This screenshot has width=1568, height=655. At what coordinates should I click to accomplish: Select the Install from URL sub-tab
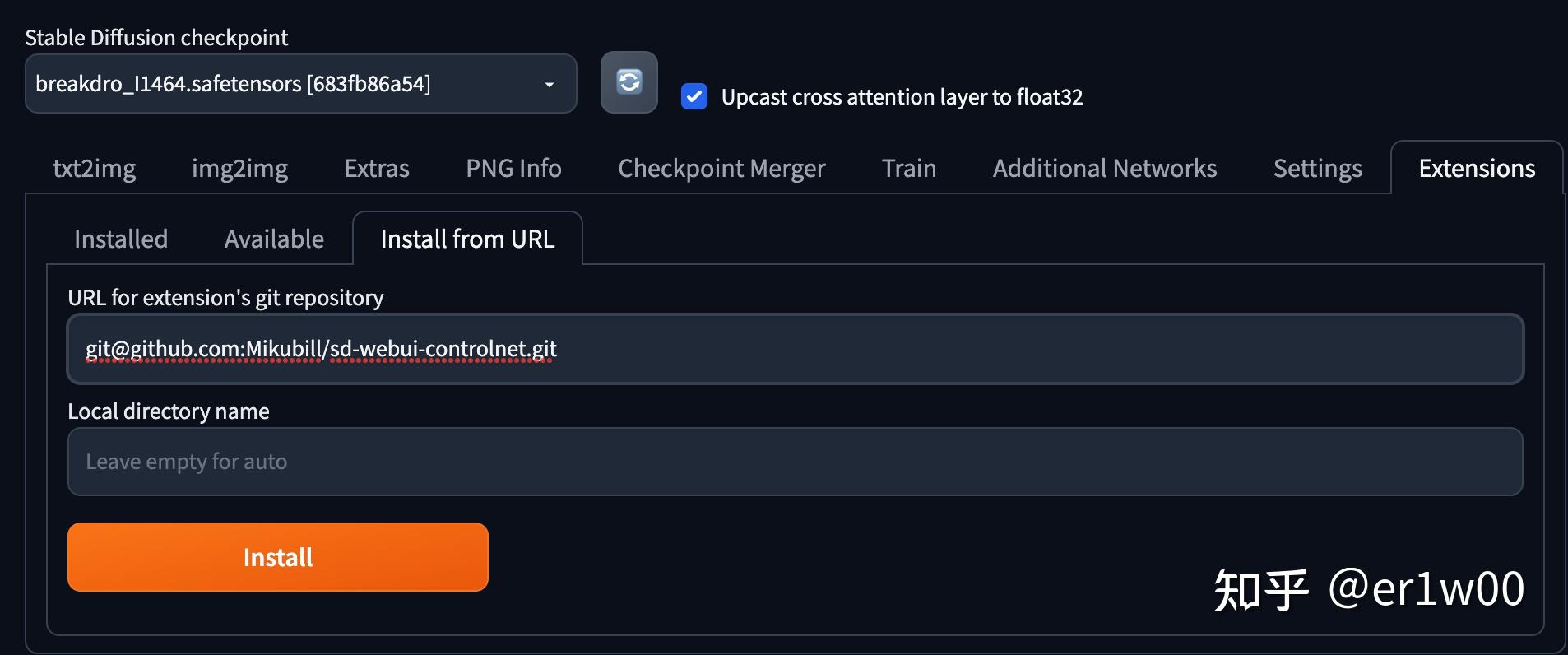[467, 239]
